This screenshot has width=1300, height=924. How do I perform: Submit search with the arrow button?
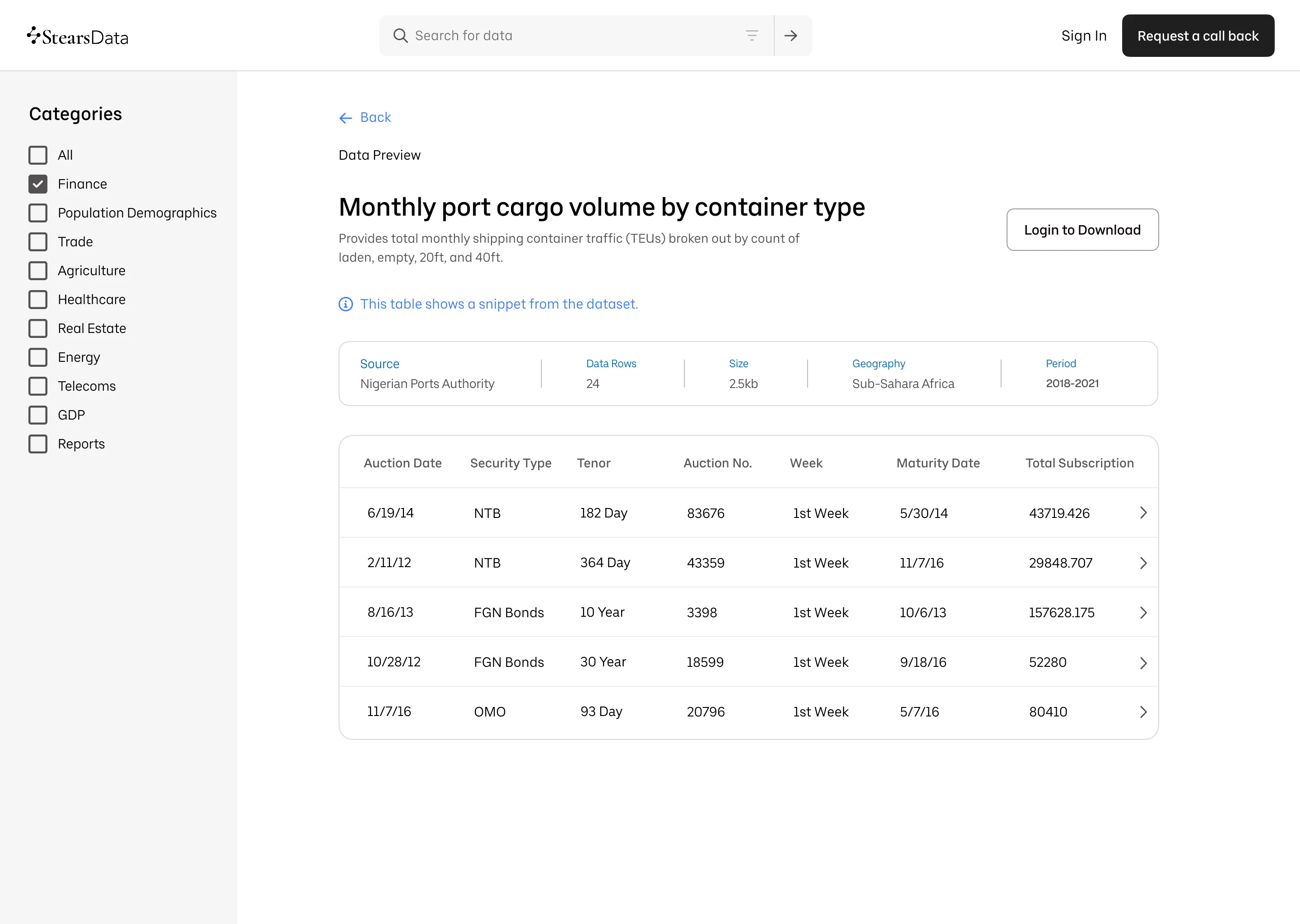pos(790,36)
